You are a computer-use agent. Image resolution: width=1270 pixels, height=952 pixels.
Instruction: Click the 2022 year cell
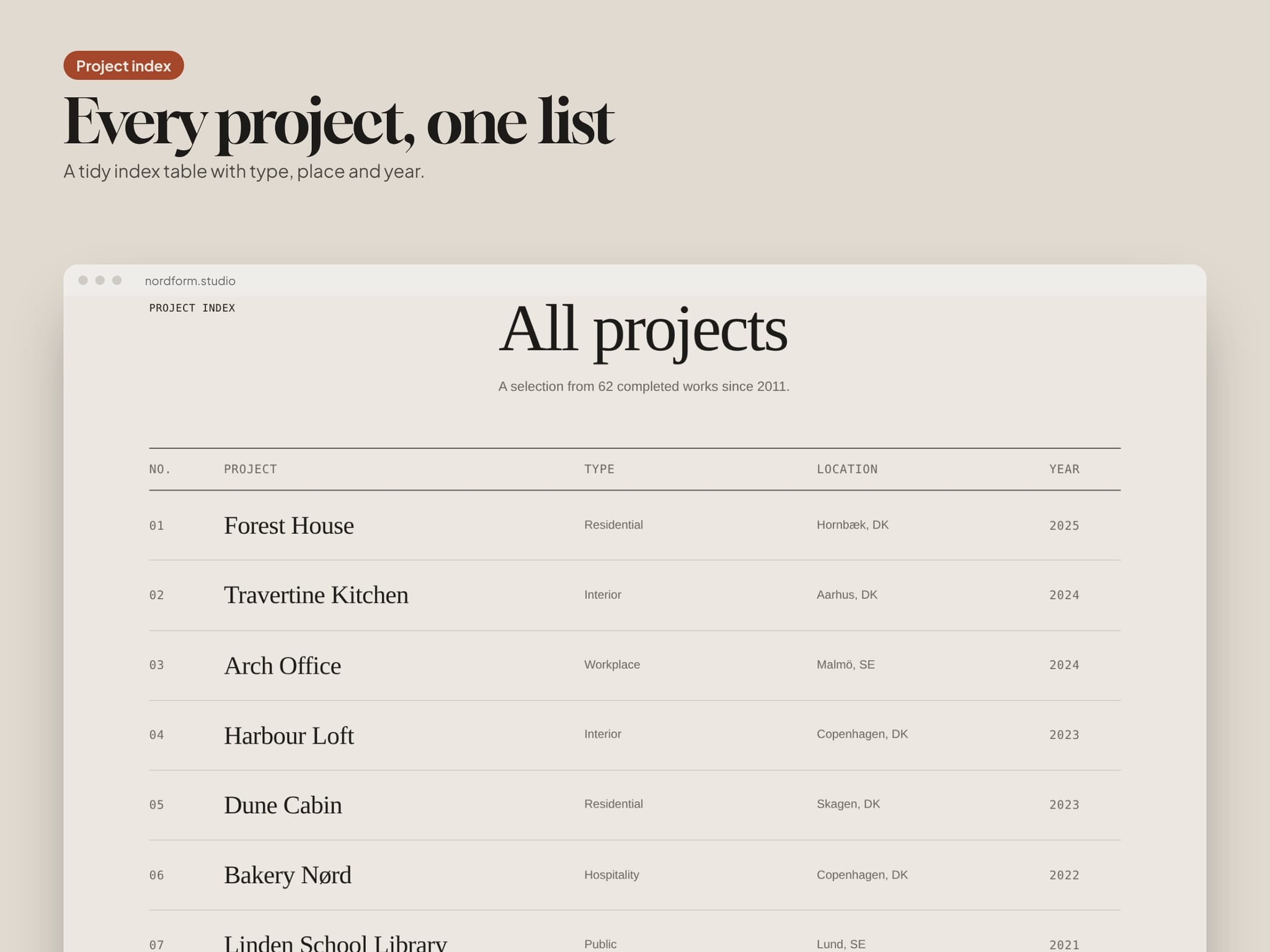(1064, 875)
